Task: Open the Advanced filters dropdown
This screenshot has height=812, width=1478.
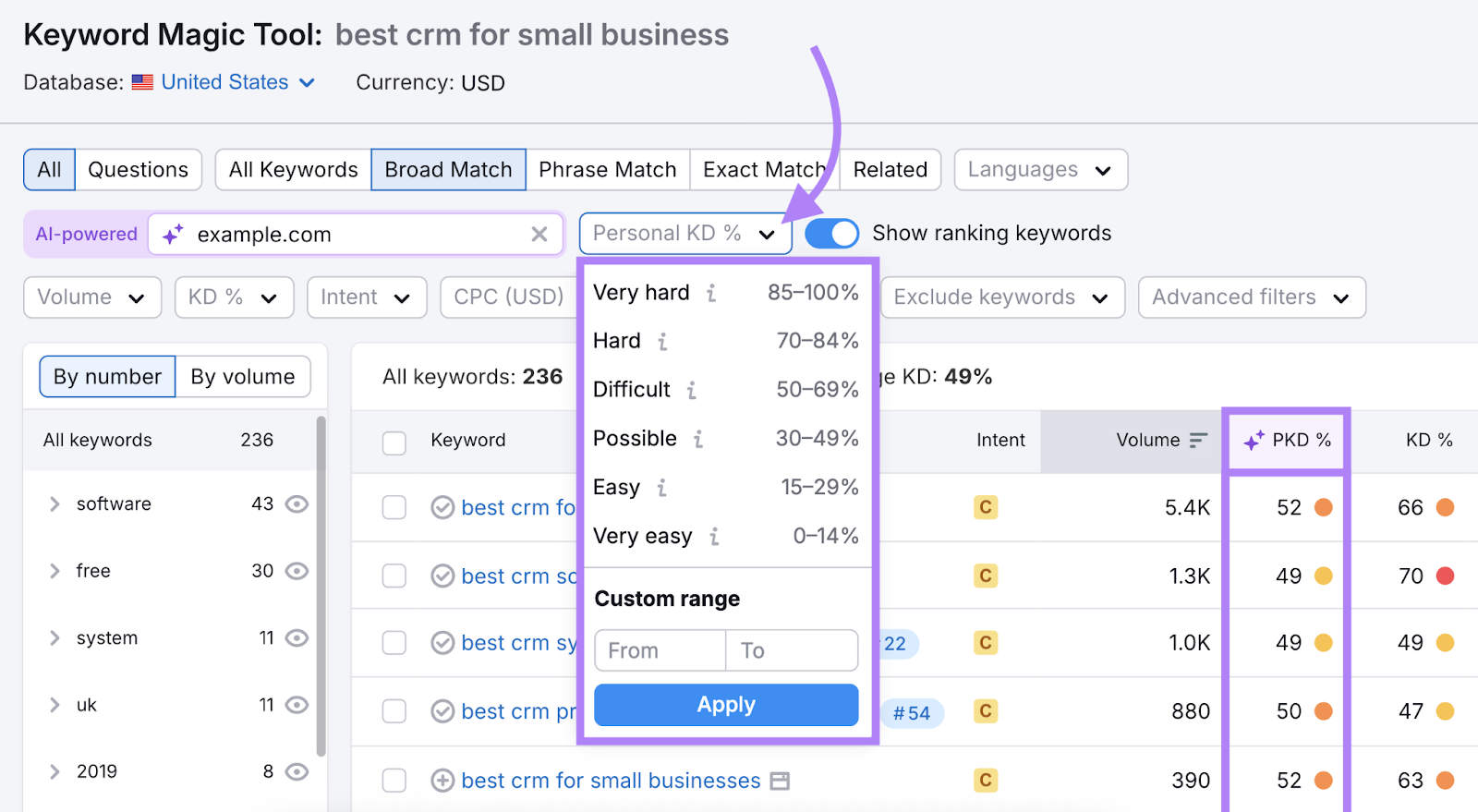Action: click(1251, 297)
